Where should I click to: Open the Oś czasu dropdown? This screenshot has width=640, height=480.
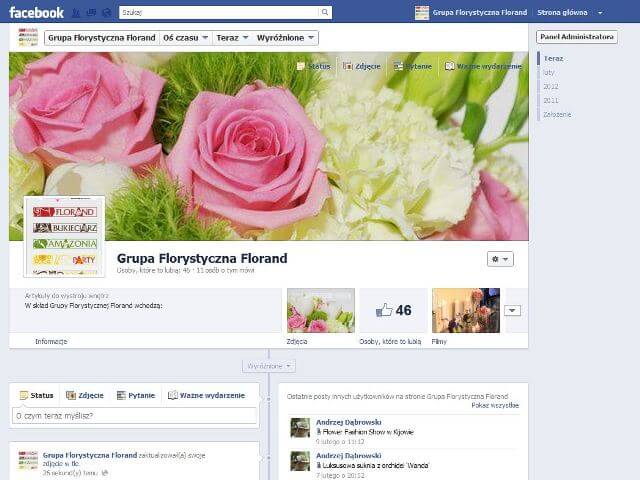click(x=186, y=38)
